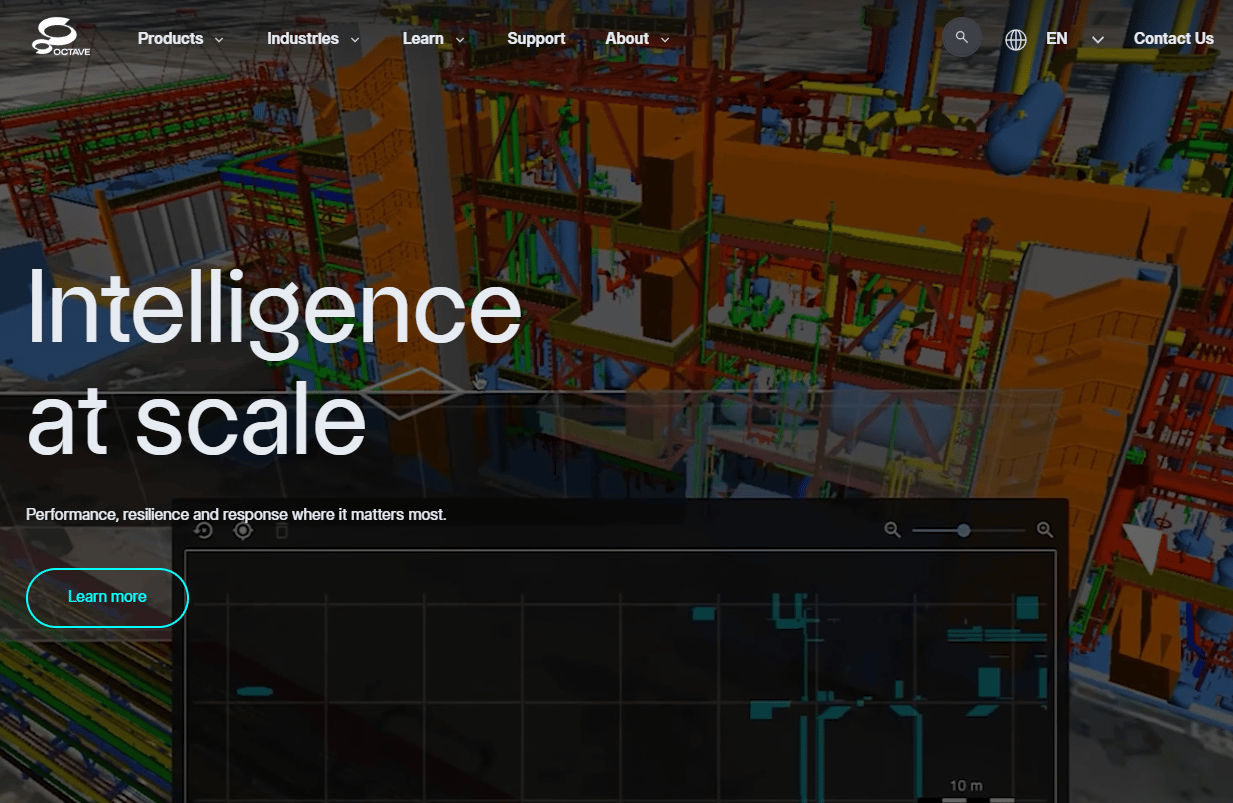Select the 'Intelligence at scale' headline

tap(274, 362)
